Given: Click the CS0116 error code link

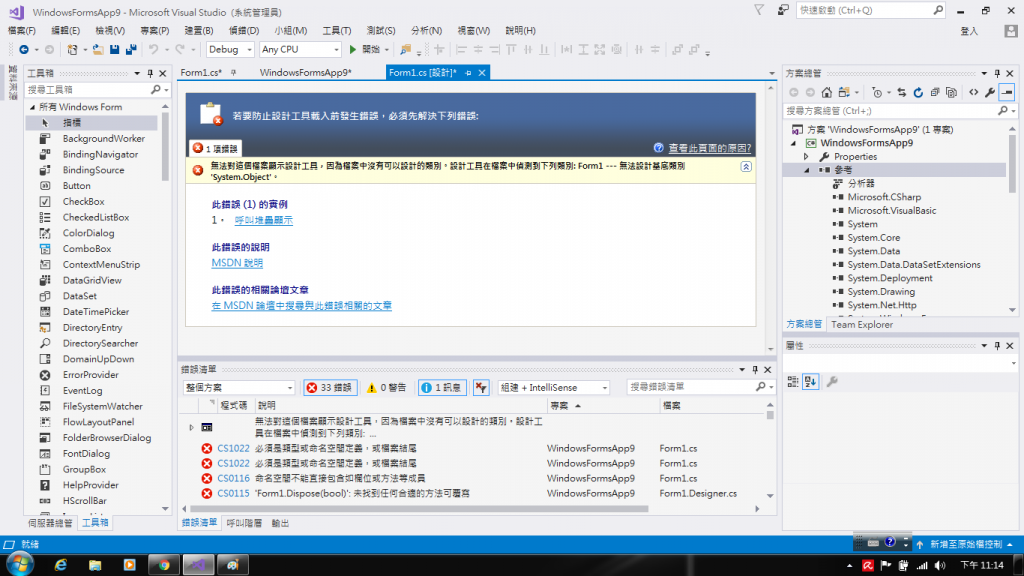Looking at the screenshot, I should (233, 479).
